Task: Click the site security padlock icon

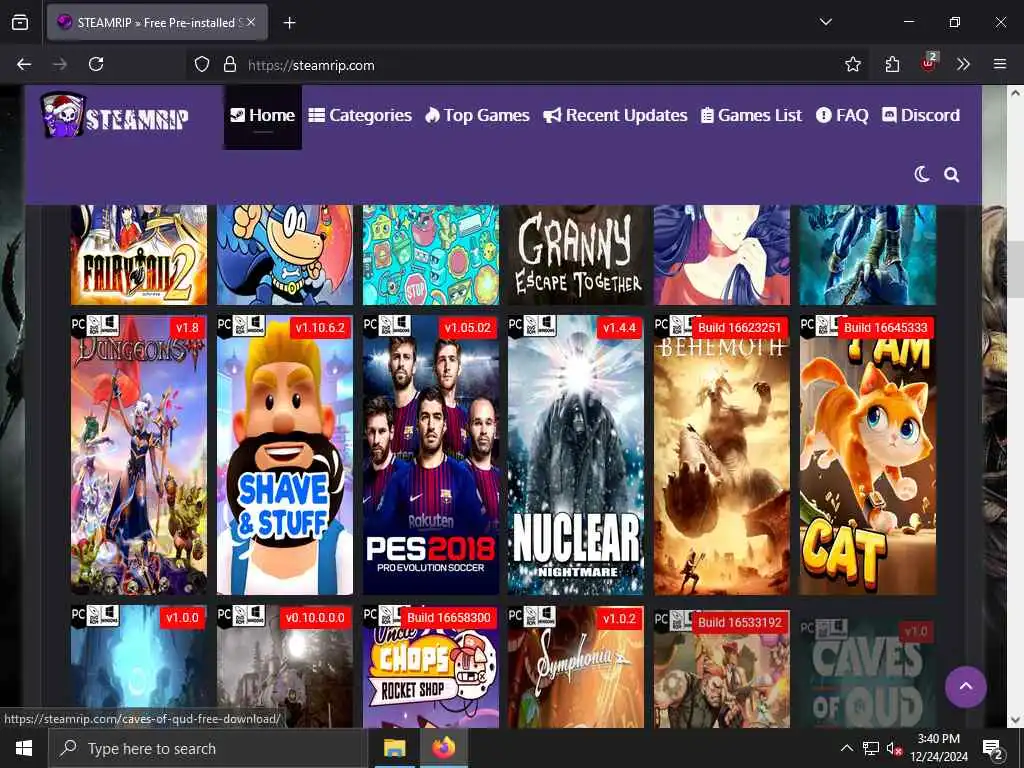Action: click(x=229, y=64)
